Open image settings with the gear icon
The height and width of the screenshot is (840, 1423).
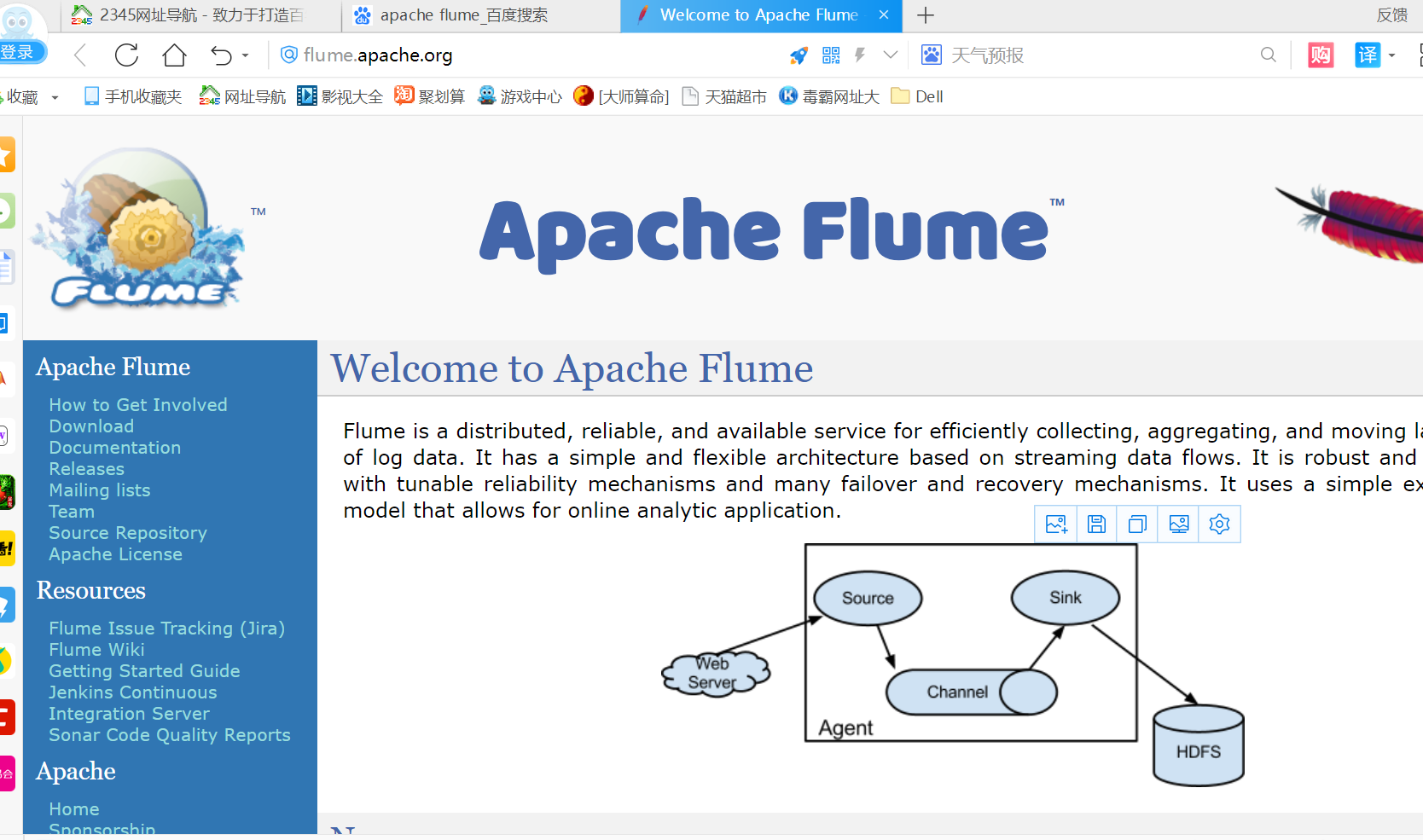1219,524
